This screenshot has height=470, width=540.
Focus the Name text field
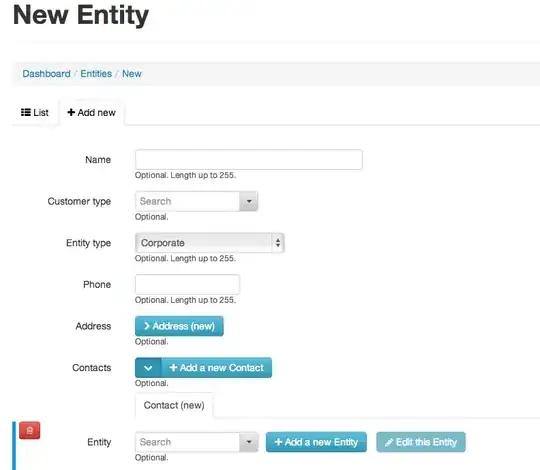(249, 159)
